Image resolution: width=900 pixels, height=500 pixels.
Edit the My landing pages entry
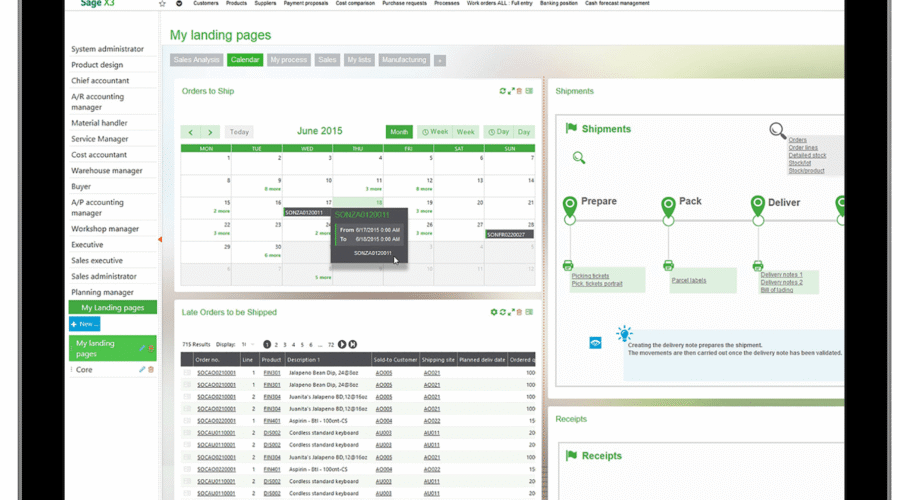click(x=142, y=348)
